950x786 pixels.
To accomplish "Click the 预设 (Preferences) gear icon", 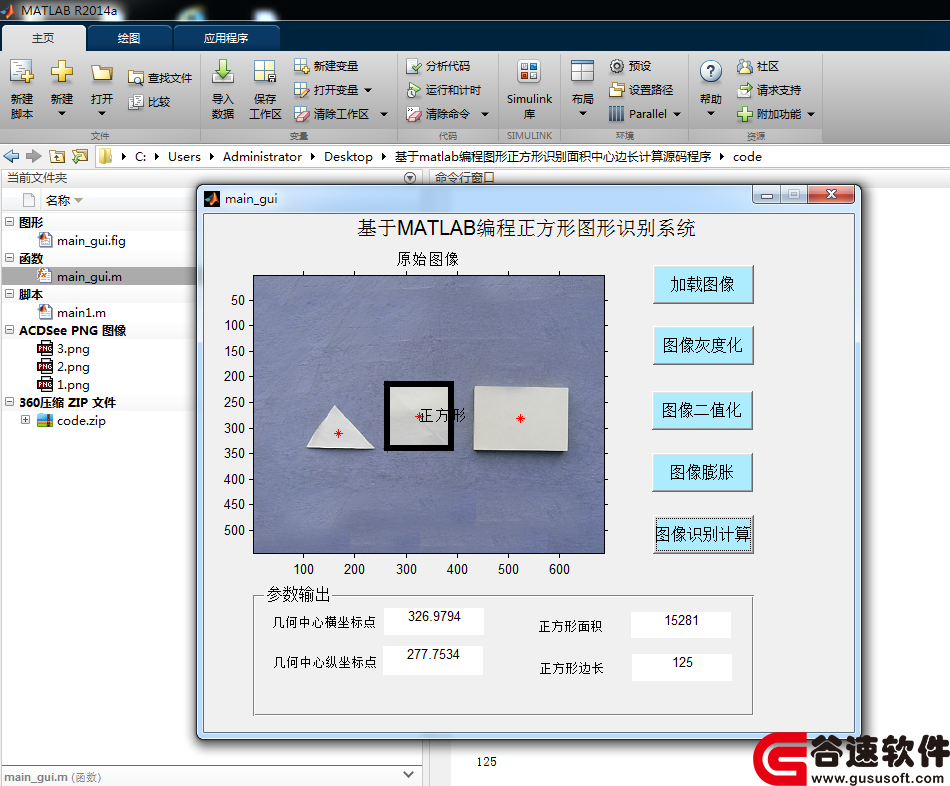I will pyautogui.click(x=616, y=66).
